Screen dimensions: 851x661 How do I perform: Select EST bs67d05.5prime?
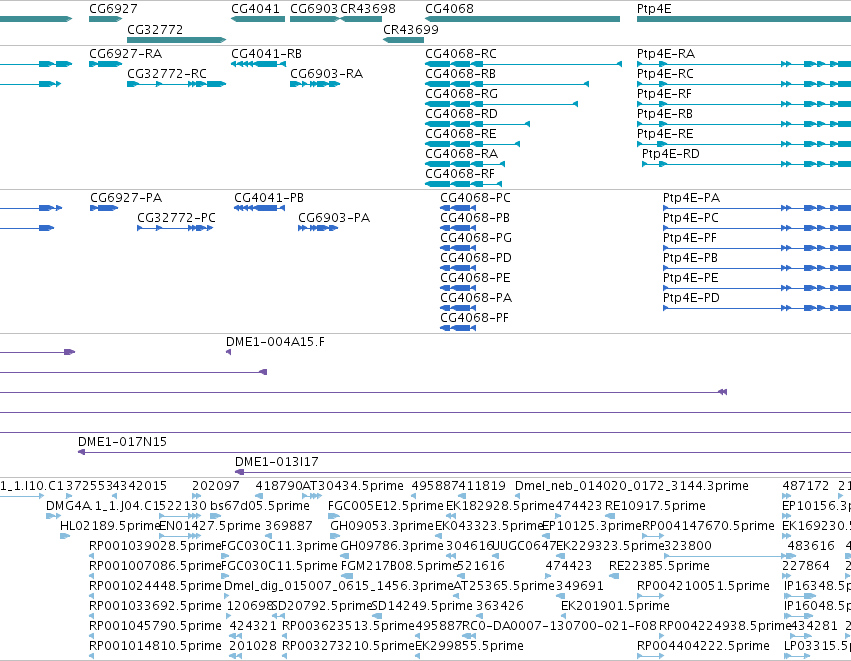215,516
